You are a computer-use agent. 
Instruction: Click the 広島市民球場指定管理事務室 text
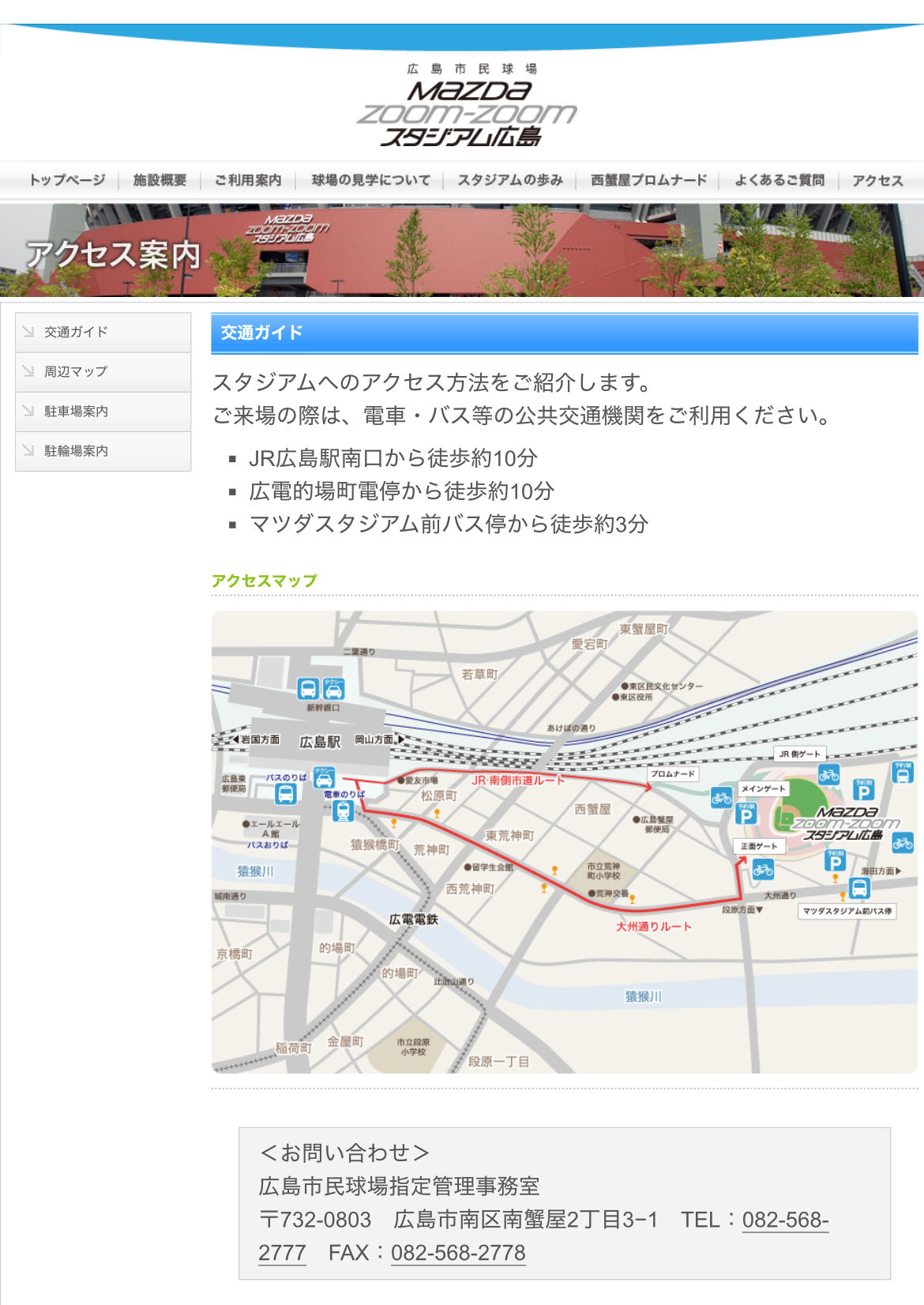coord(400,1187)
